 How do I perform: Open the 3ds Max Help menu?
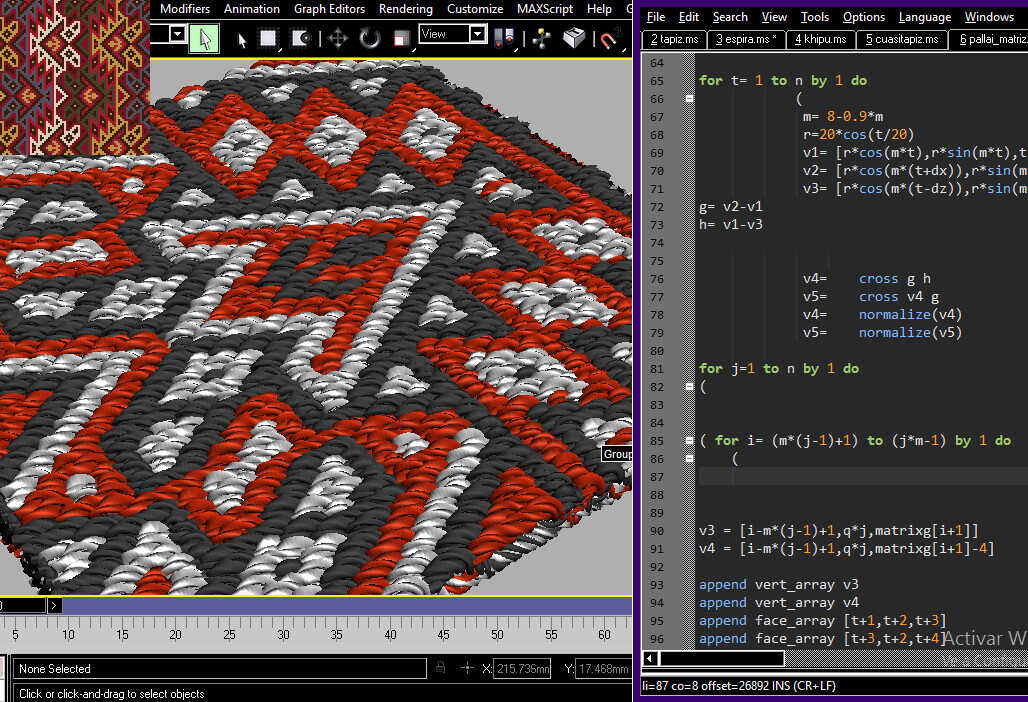[599, 9]
